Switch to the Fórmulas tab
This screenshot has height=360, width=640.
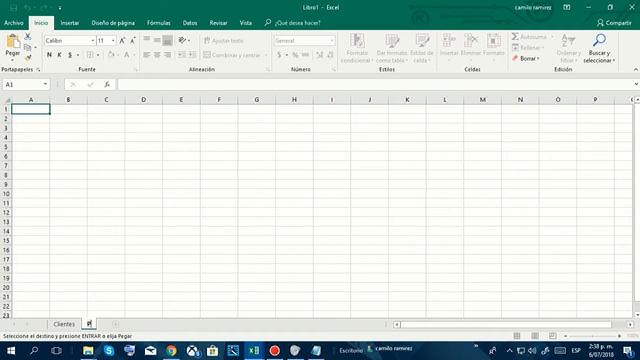[x=159, y=23]
